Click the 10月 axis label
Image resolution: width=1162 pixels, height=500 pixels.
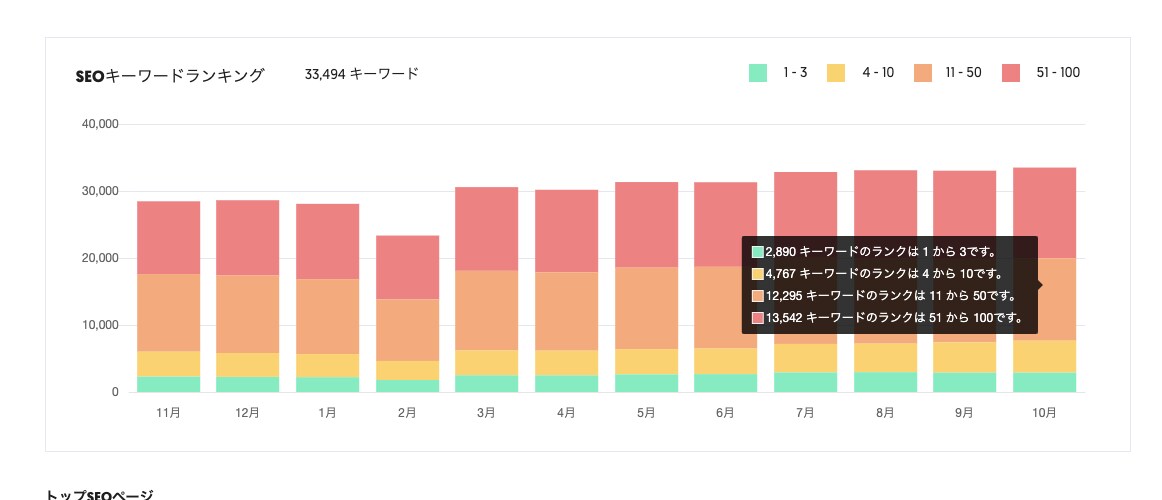[x=1044, y=413]
